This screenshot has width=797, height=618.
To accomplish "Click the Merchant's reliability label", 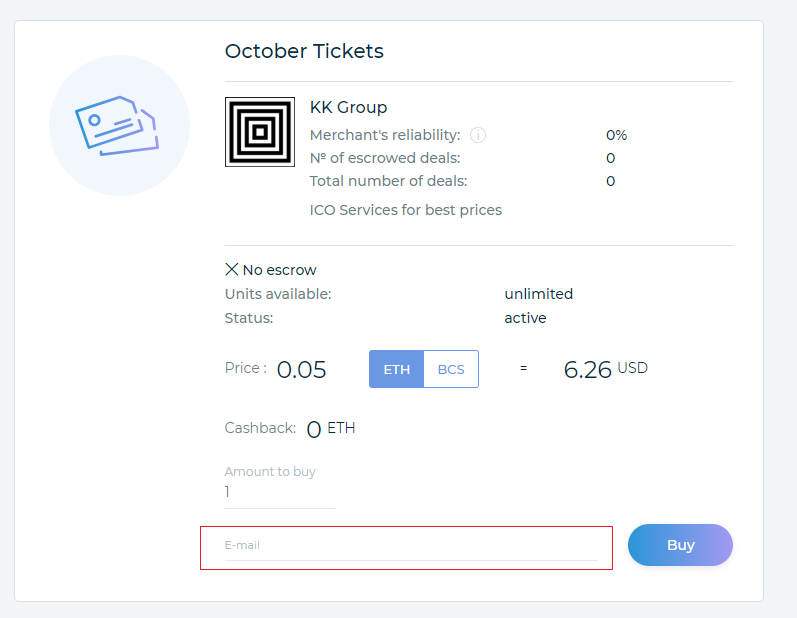I will click(385, 135).
